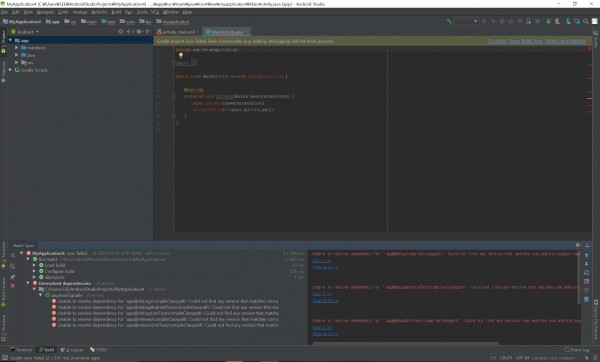Open the TODO tool tab
600x362 pixels.
click(x=98, y=350)
